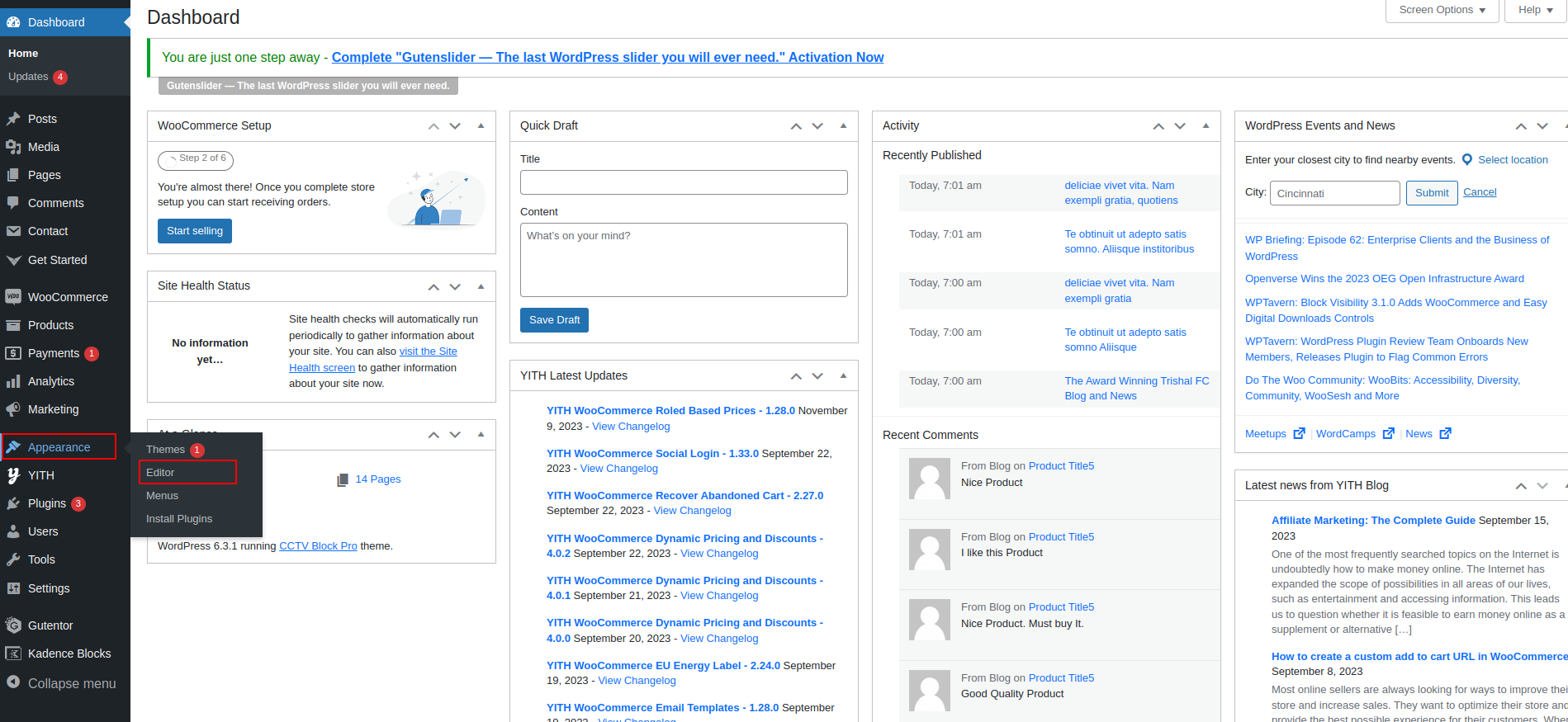This screenshot has height=722, width=1568.
Task: Click the Pages icon in sidebar
Action: [x=13, y=175]
